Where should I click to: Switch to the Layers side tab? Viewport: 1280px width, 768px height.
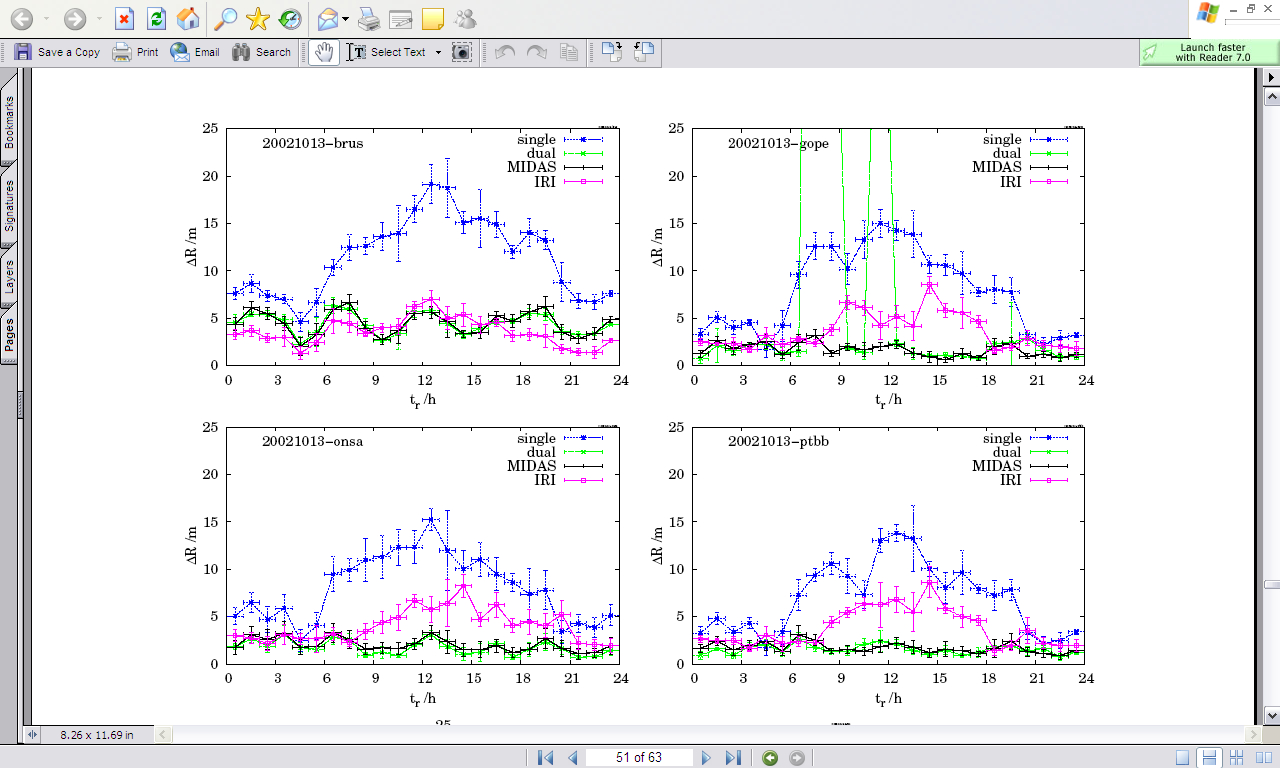[x=9, y=276]
